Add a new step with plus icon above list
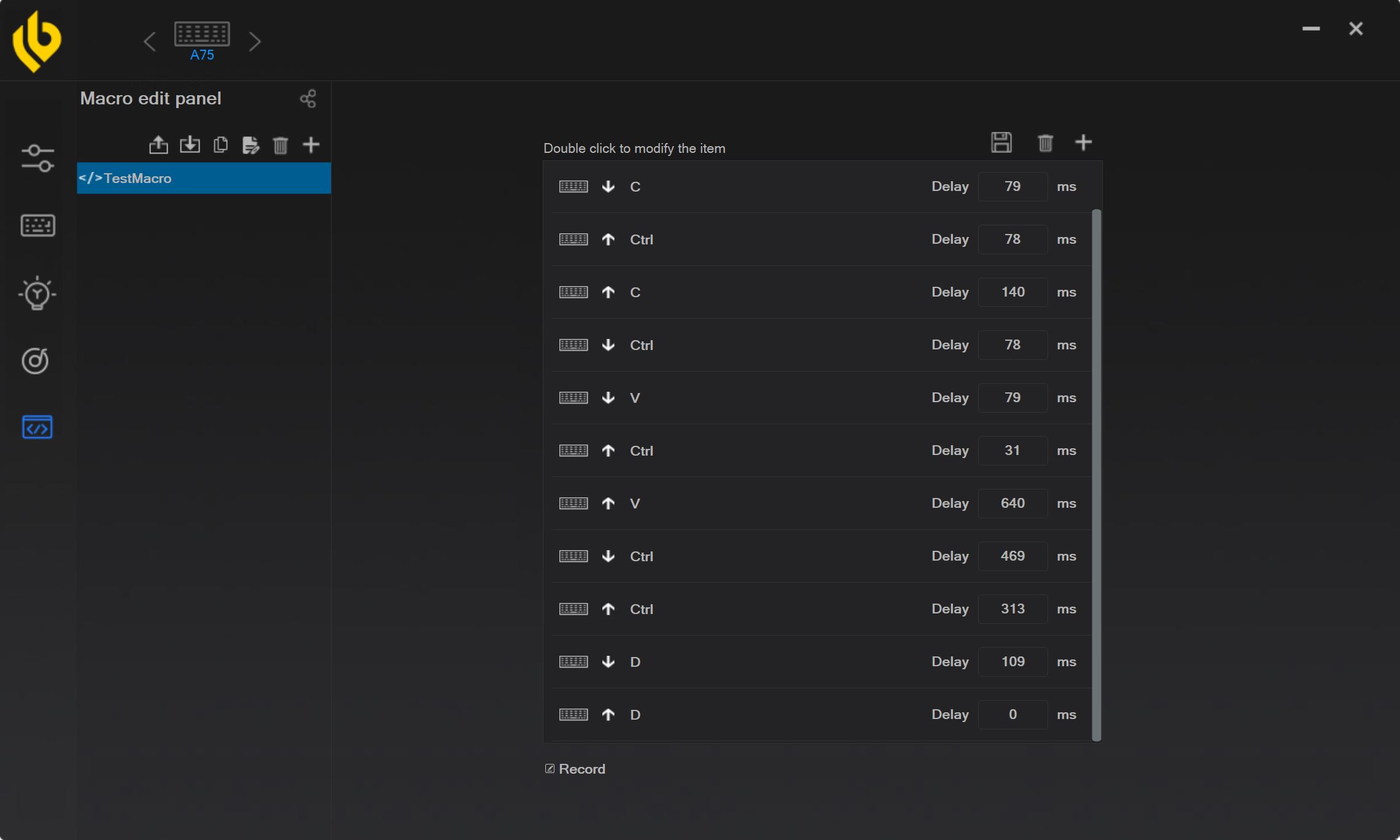The height and width of the screenshot is (840, 1400). 1084,142
